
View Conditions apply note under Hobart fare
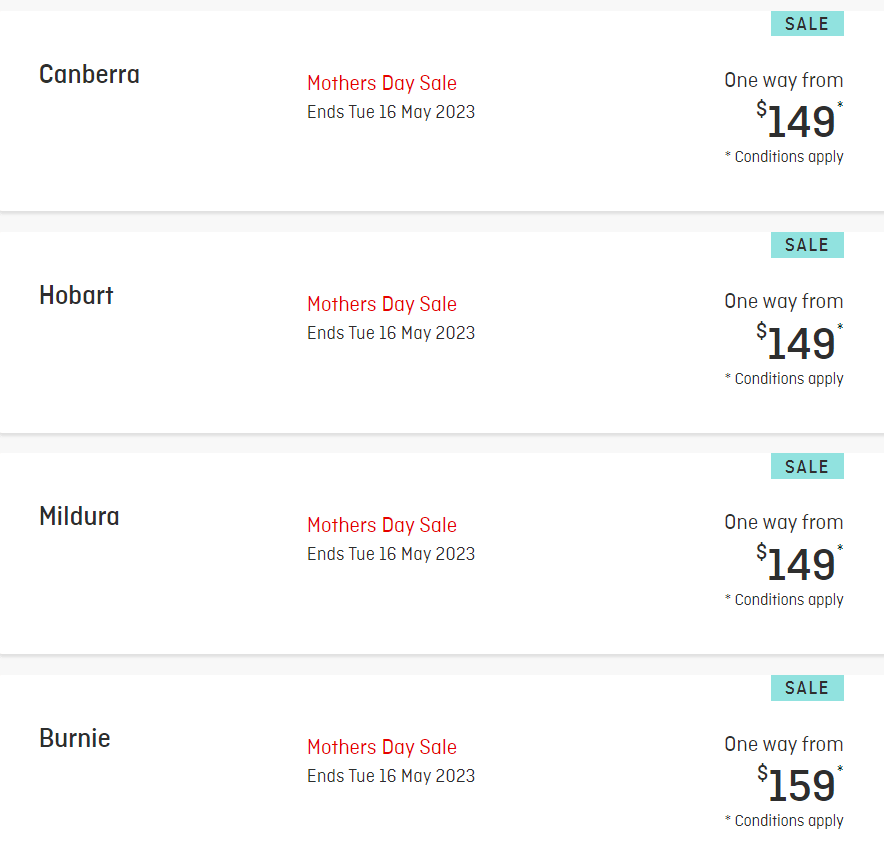click(784, 379)
